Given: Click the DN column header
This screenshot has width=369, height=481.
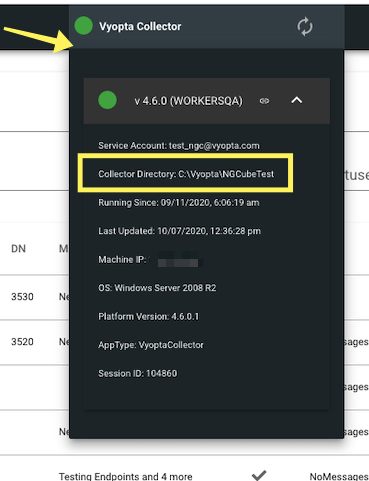Looking at the screenshot, I should [x=18, y=249].
